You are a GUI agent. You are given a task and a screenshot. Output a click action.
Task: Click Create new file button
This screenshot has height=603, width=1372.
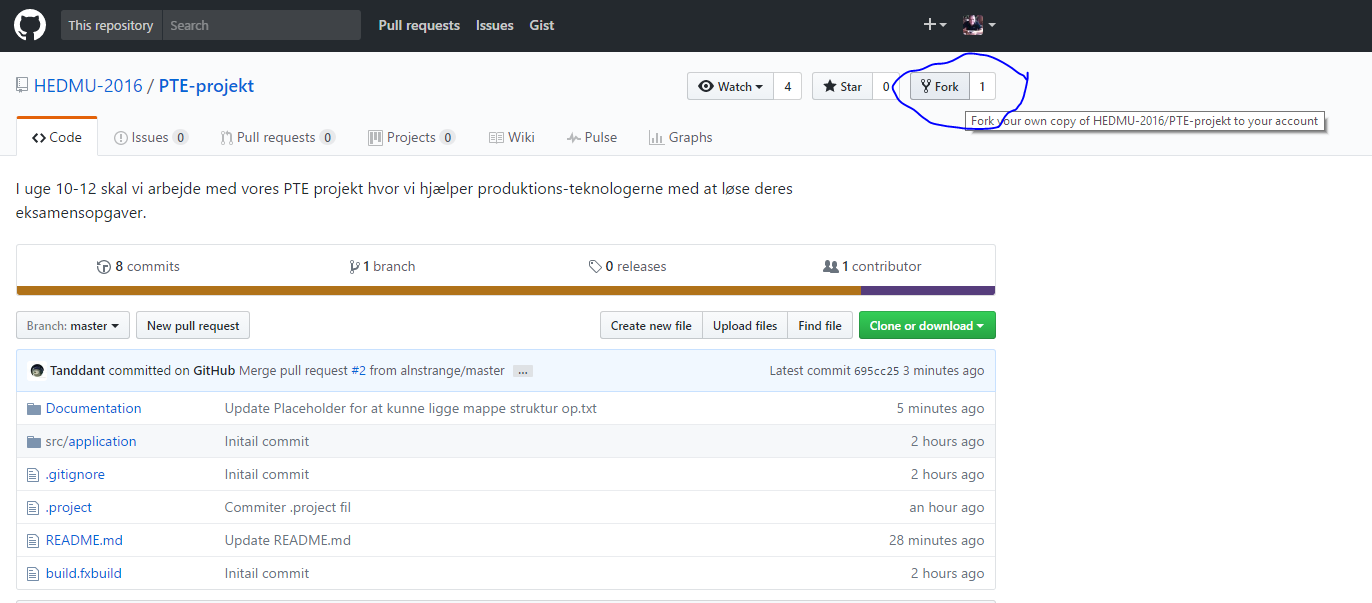pos(651,325)
